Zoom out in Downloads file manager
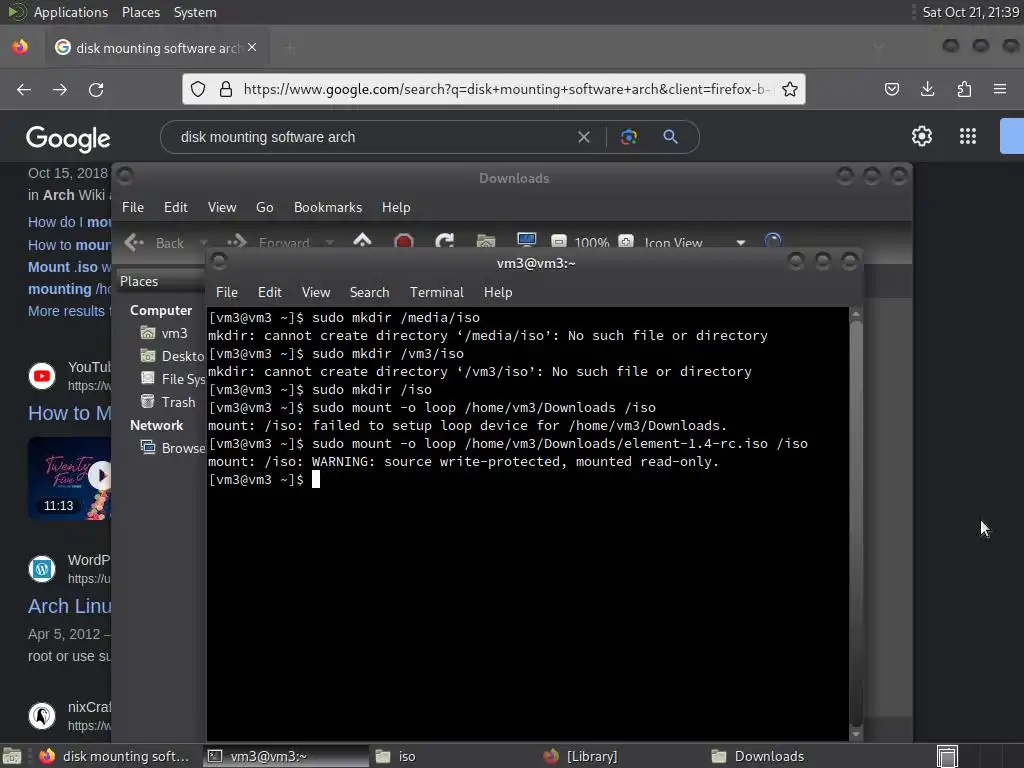 pos(559,242)
